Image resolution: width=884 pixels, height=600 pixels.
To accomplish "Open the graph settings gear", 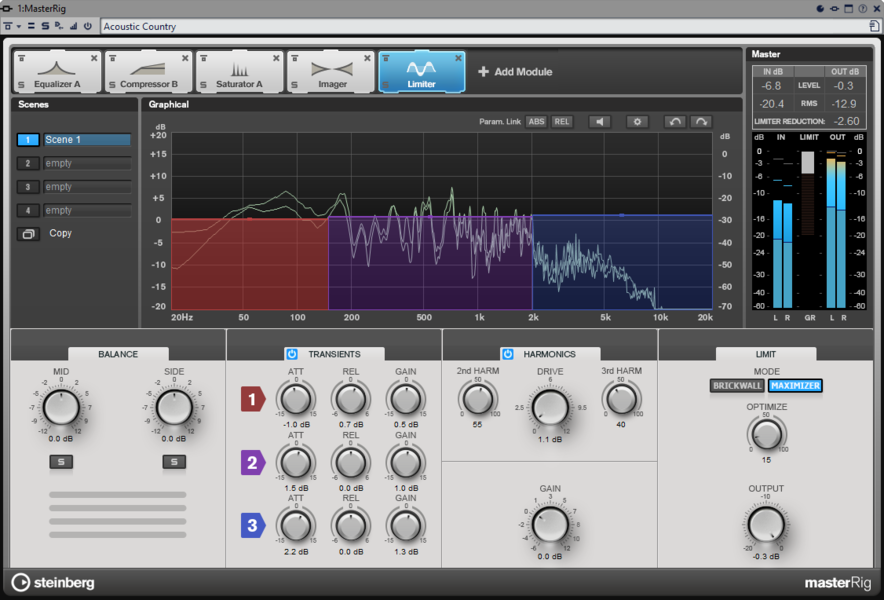I will coord(637,122).
